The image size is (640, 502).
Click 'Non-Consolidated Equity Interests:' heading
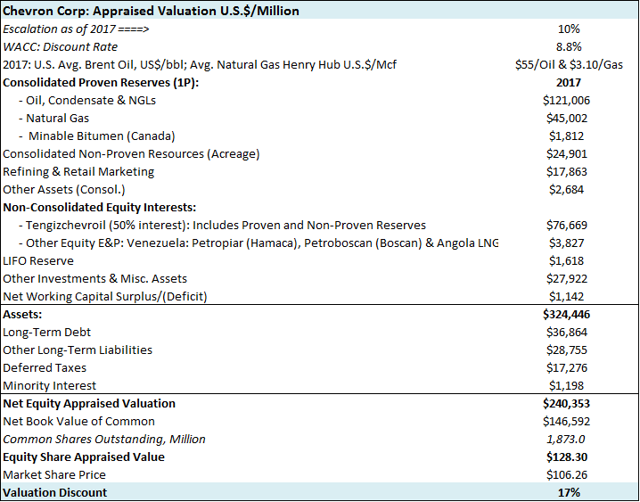[x=100, y=207]
